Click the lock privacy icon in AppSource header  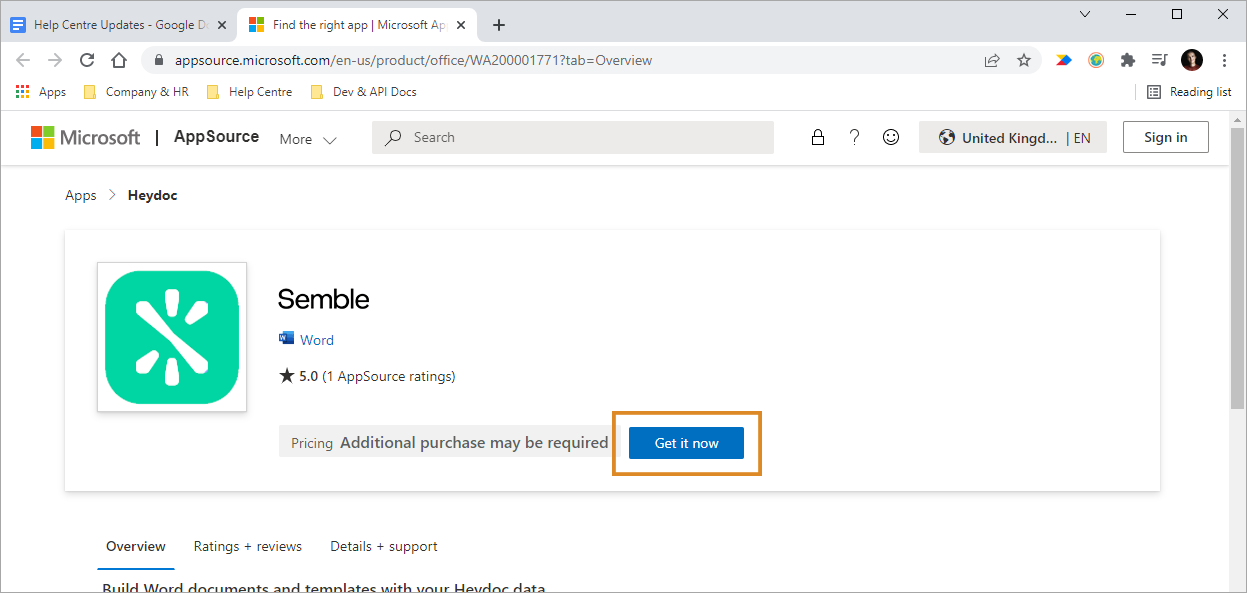click(818, 138)
